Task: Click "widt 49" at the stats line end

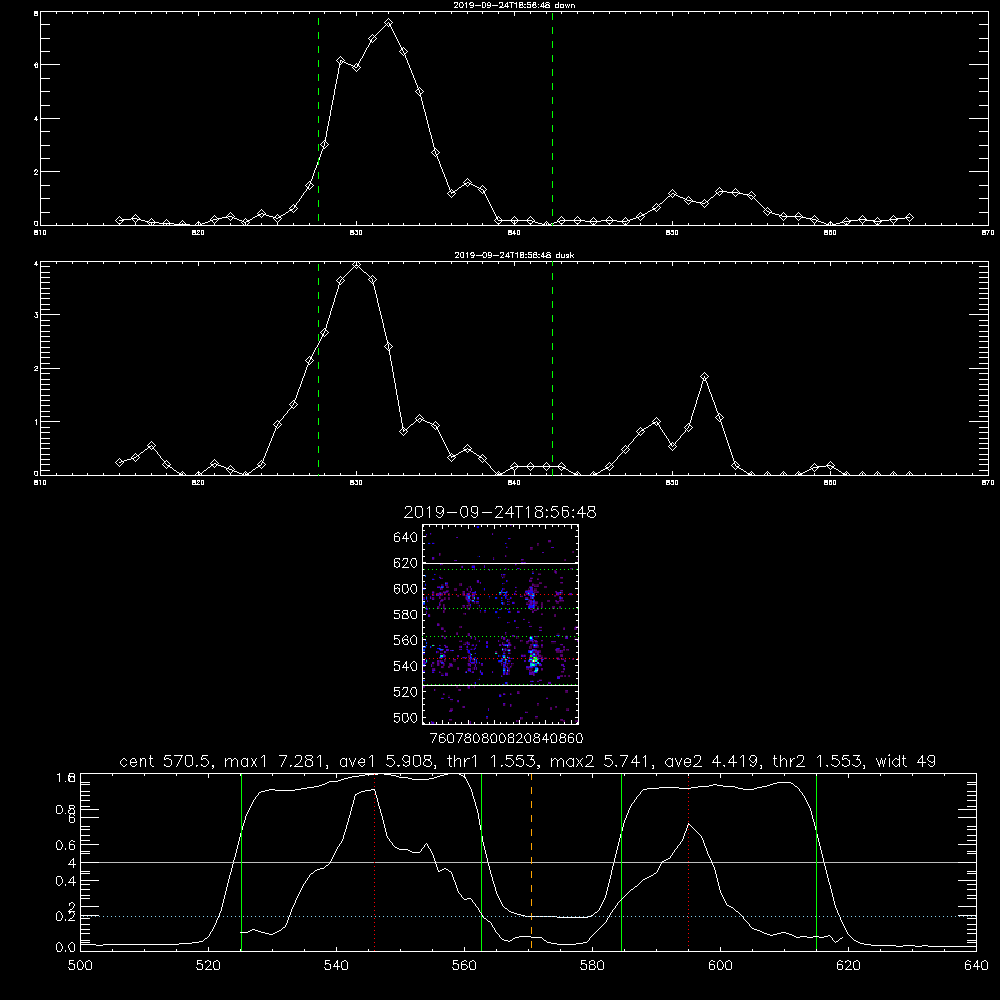Action: click(x=906, y=761)
